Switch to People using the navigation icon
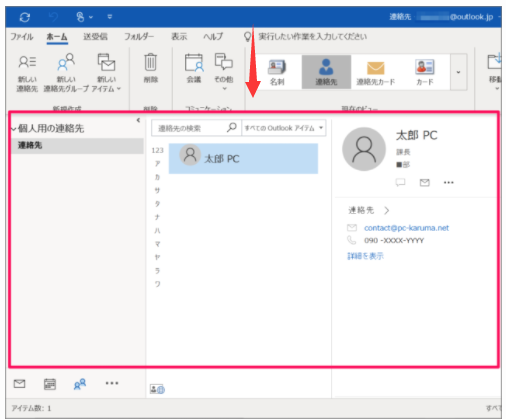The image size is (506, 419). 80,384
